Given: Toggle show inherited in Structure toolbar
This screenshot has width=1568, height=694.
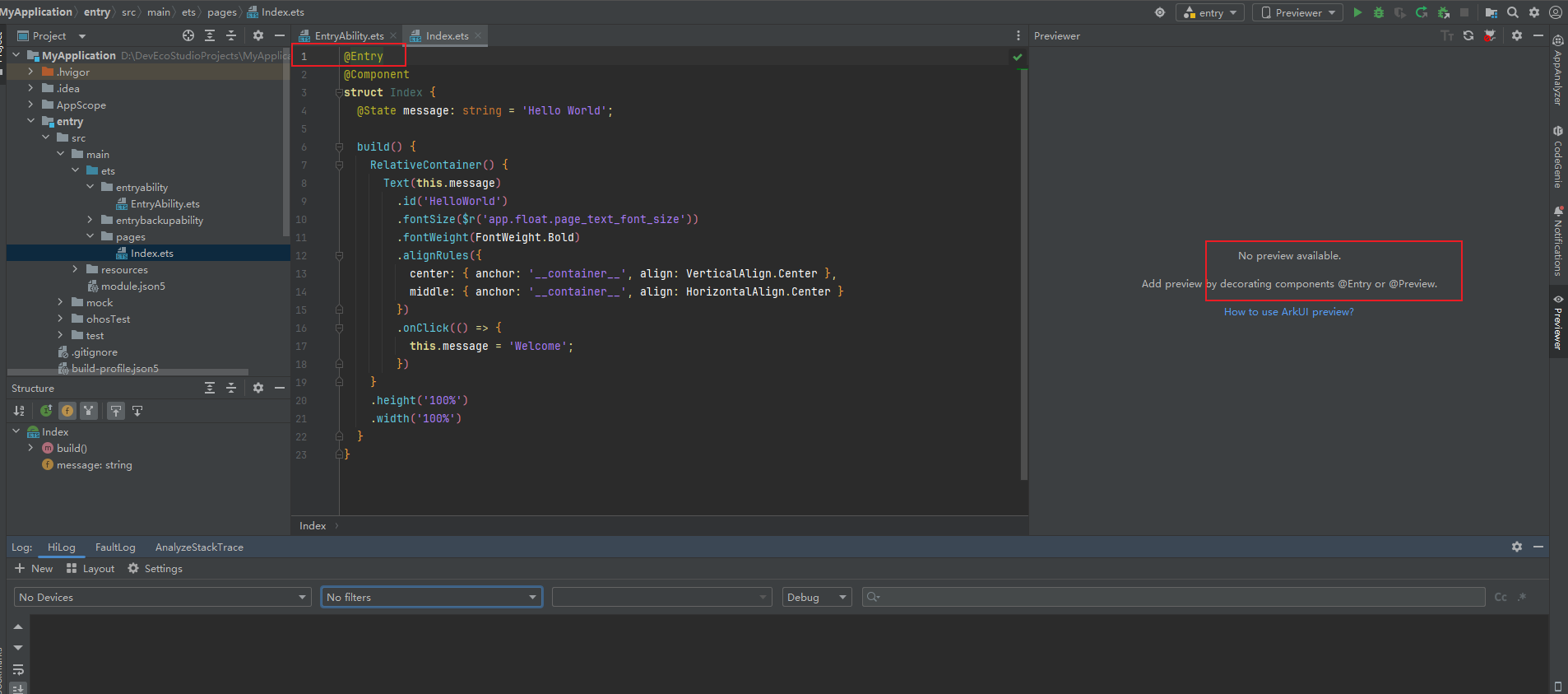Looking at the screenshot, I should click(x=46, y=411).
